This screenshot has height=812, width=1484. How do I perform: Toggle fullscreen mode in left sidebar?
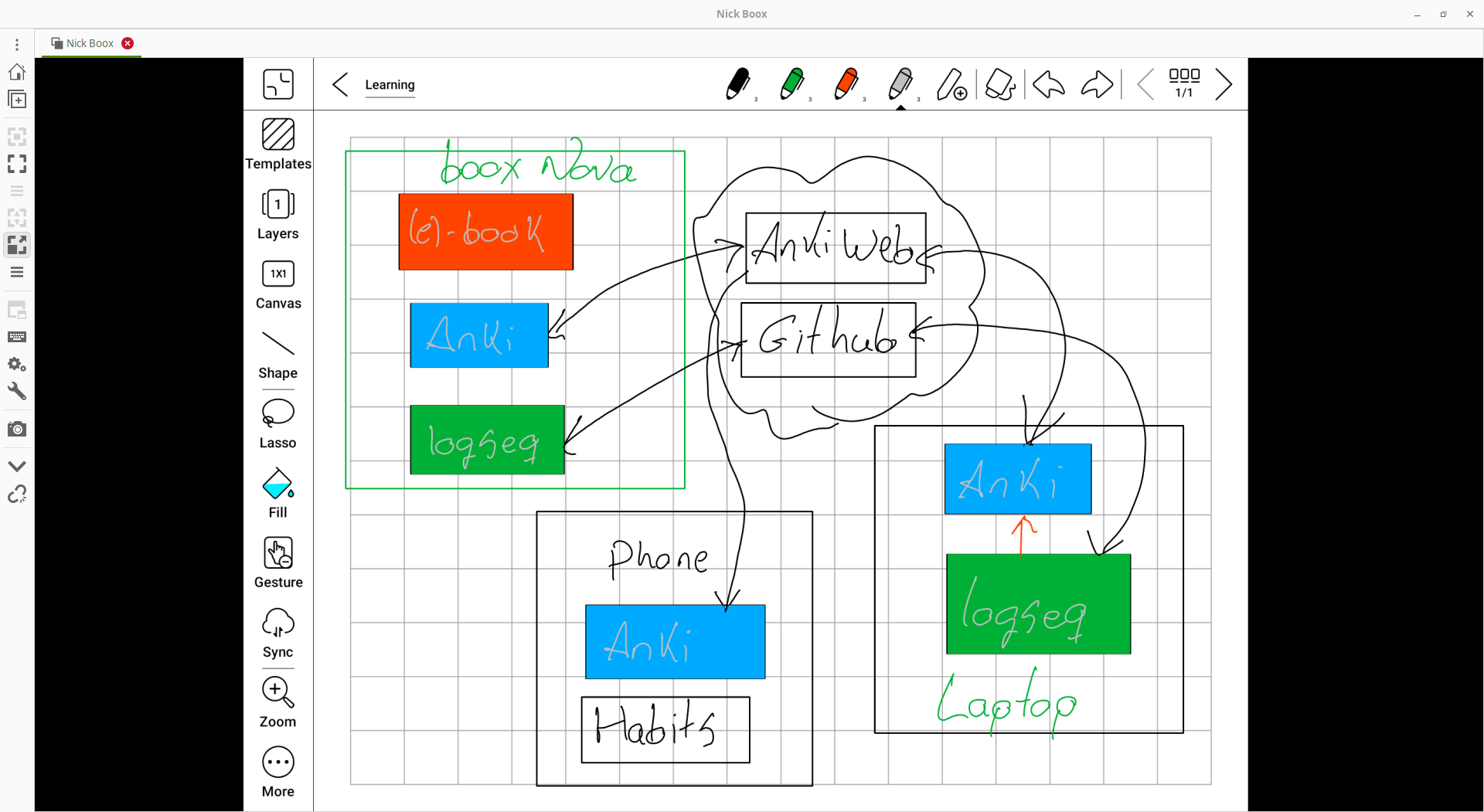tap(17, 164)
